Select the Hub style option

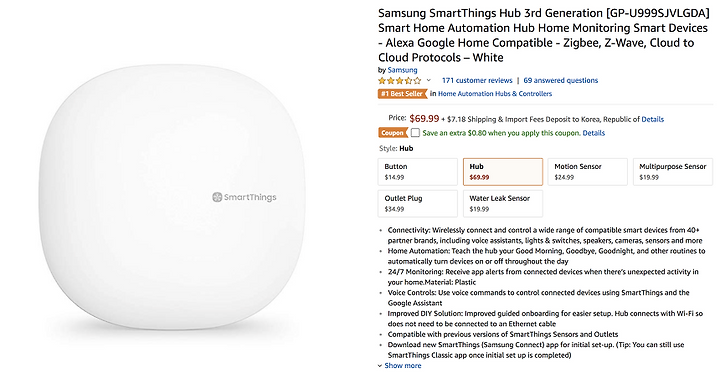pyautogui.click(x=503, y=172)
